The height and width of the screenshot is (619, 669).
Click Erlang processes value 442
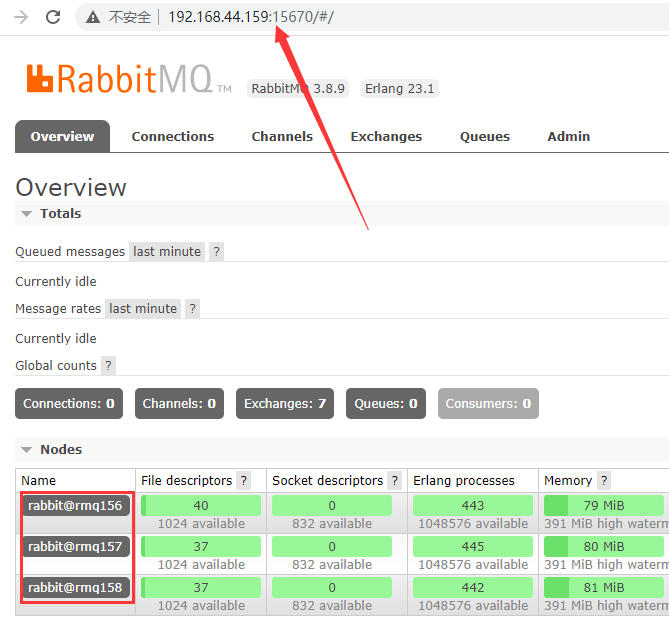tap(473, 587)
